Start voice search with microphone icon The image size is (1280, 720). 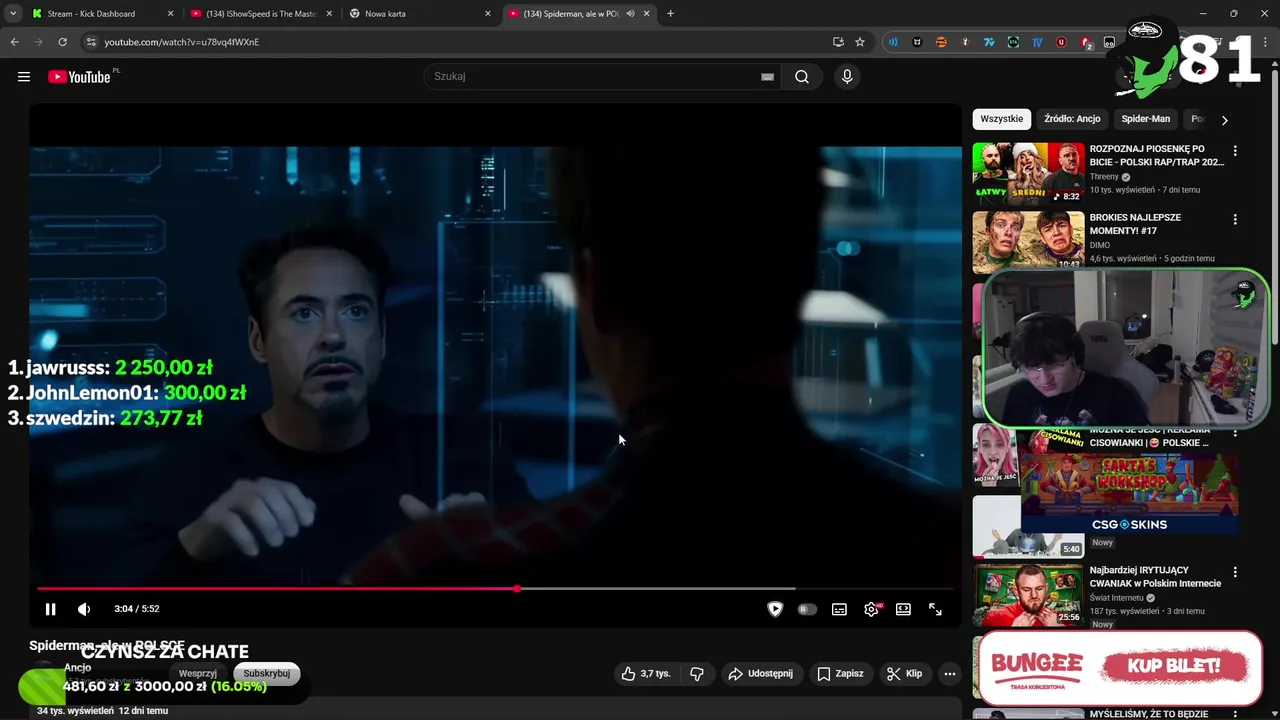847,77
